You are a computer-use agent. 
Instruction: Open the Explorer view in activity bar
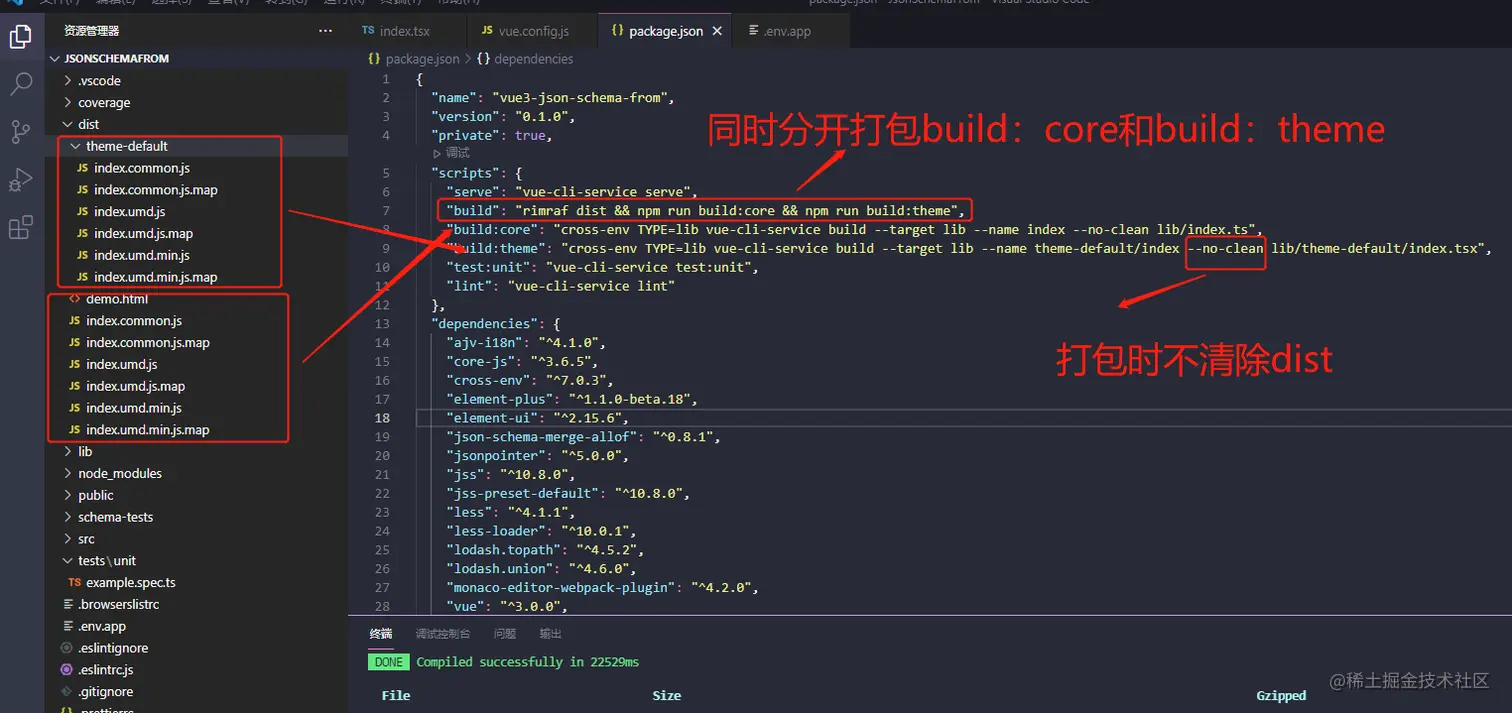[x=21, y=37]
